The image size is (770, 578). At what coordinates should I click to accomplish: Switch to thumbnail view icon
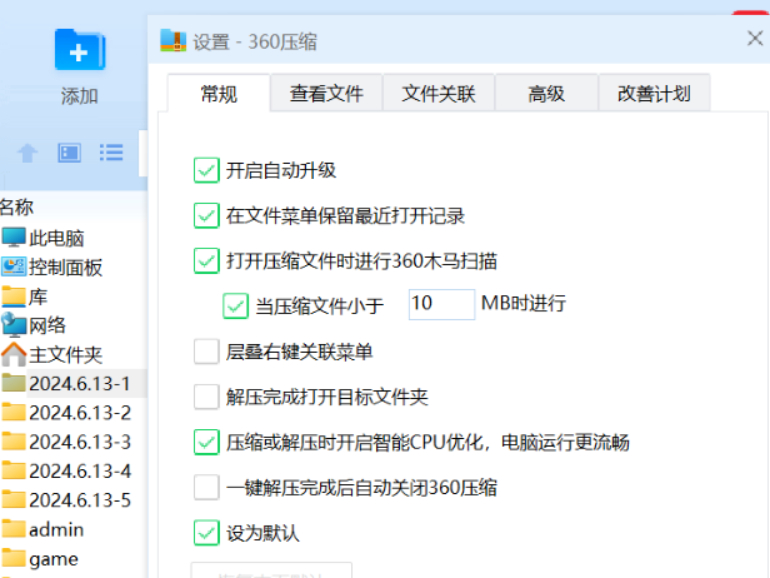[69, 153]
